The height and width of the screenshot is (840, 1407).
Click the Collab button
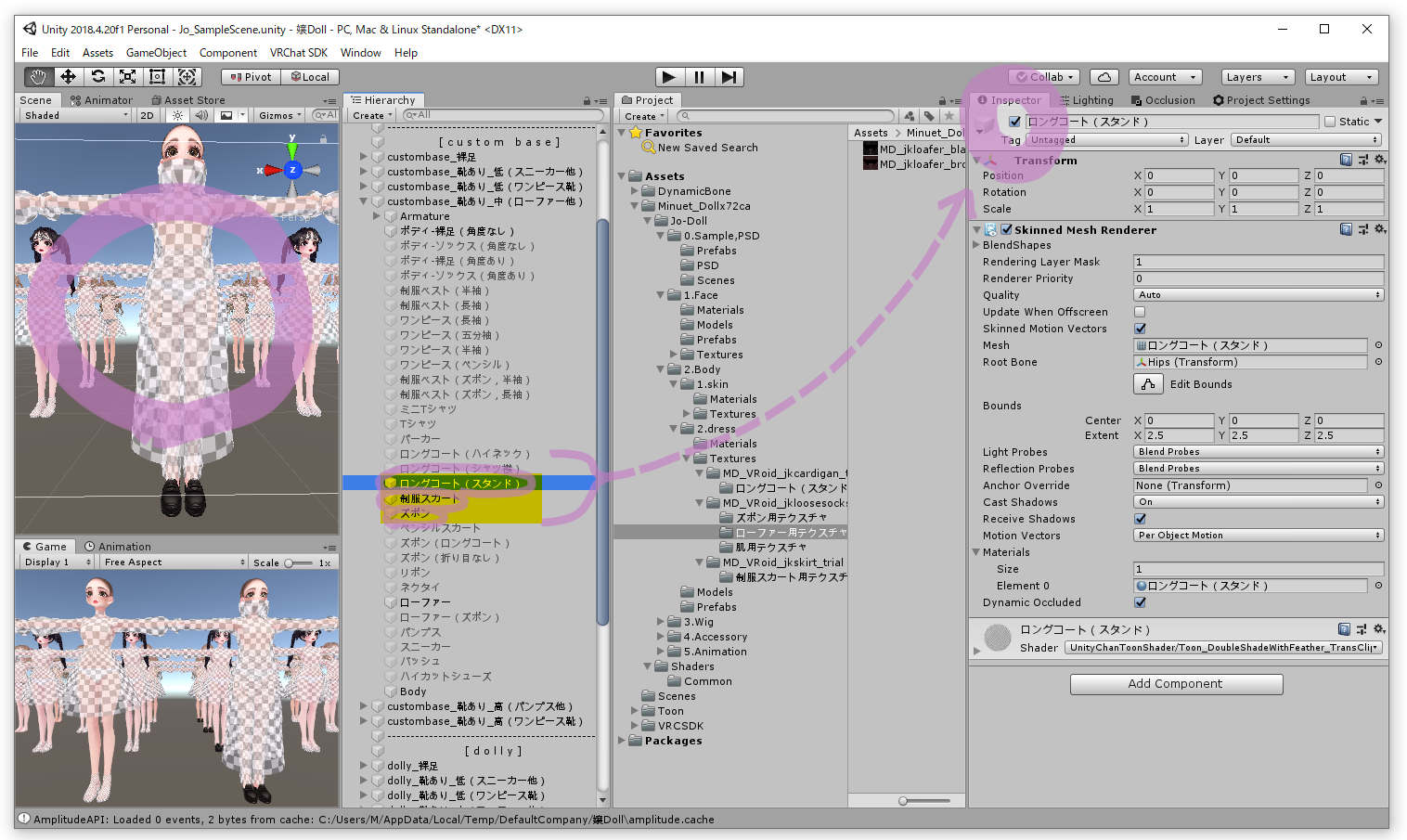pyautogui.click(x=1044, y=77)
